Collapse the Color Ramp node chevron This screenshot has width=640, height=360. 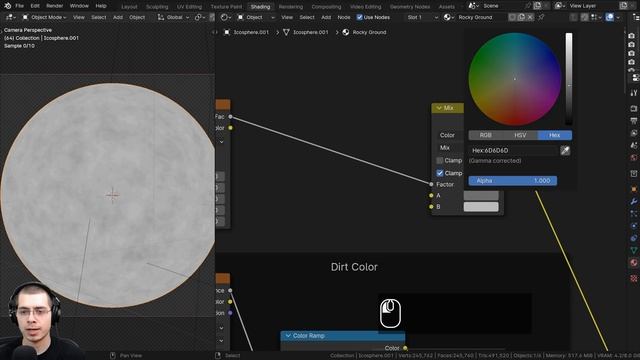[x=288, y=336]
